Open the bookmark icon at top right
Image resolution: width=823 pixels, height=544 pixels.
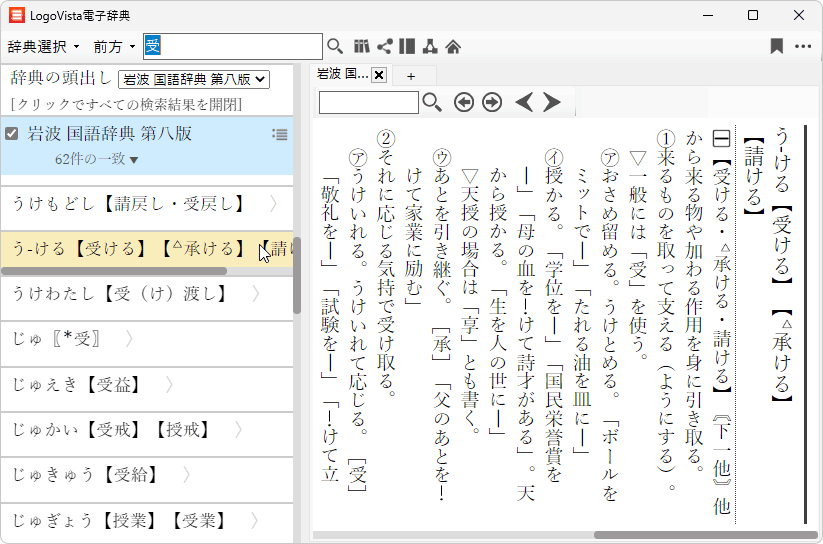[776, 46]
